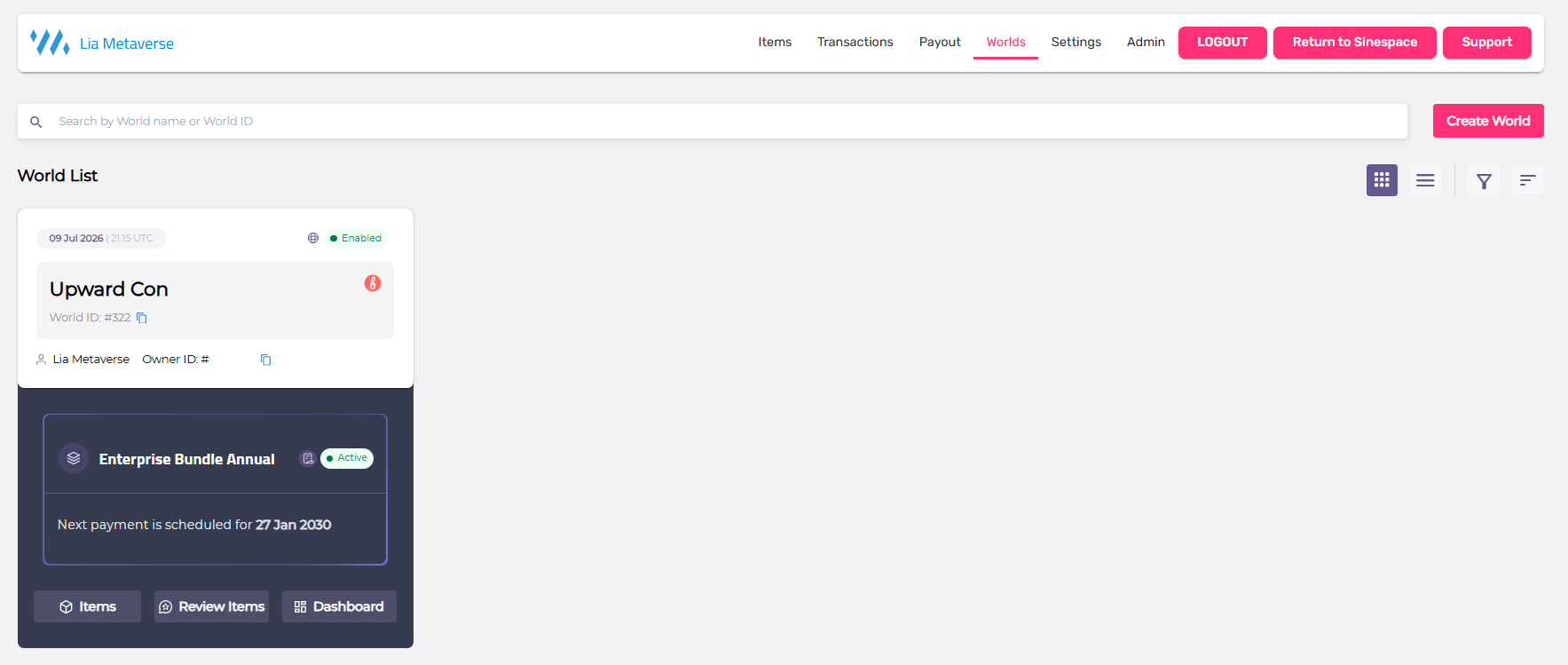Click the World ID: #322 text
Viewport: 1568px width, 665px height.
(90, 318)
